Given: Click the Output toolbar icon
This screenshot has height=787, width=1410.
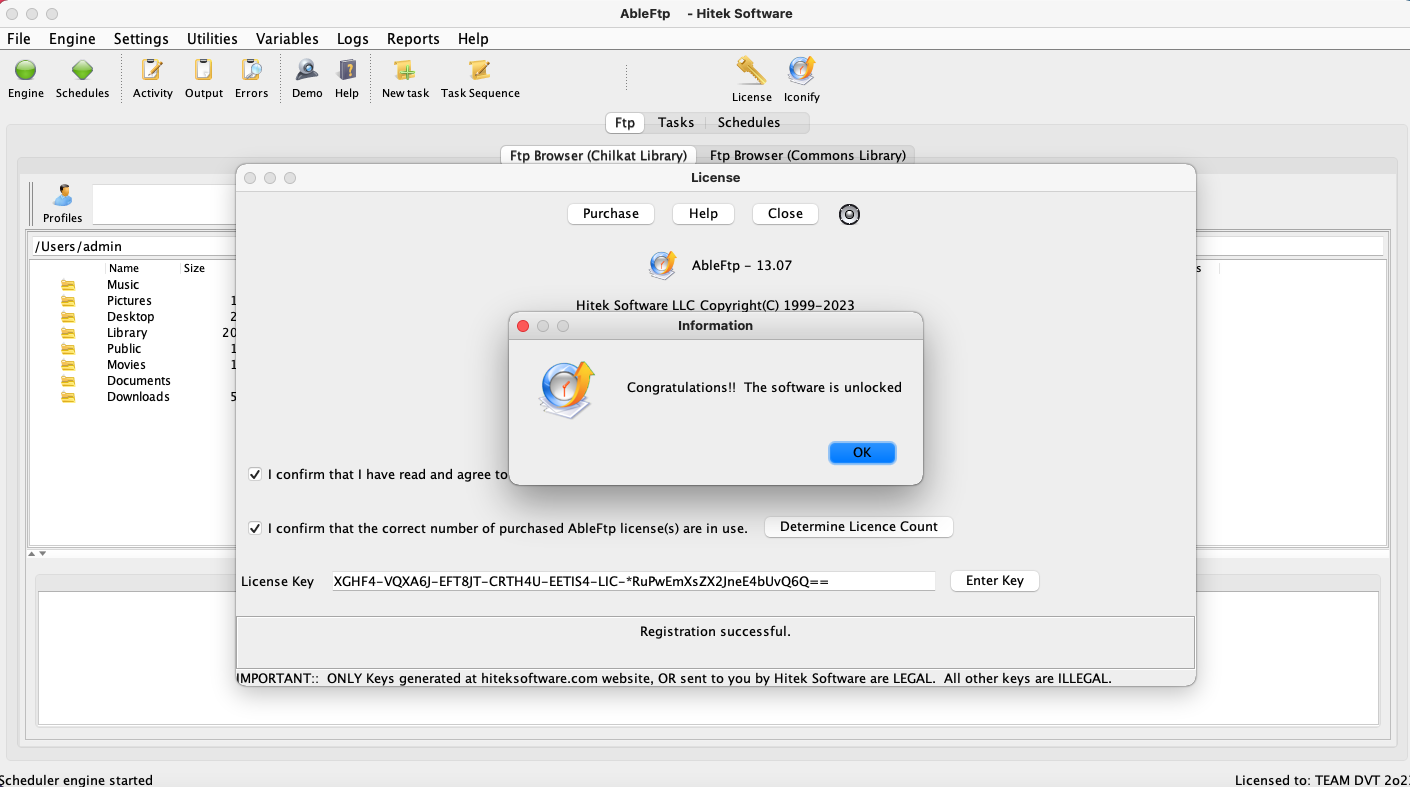Looking at the screenshot, I should click(203, 71).
